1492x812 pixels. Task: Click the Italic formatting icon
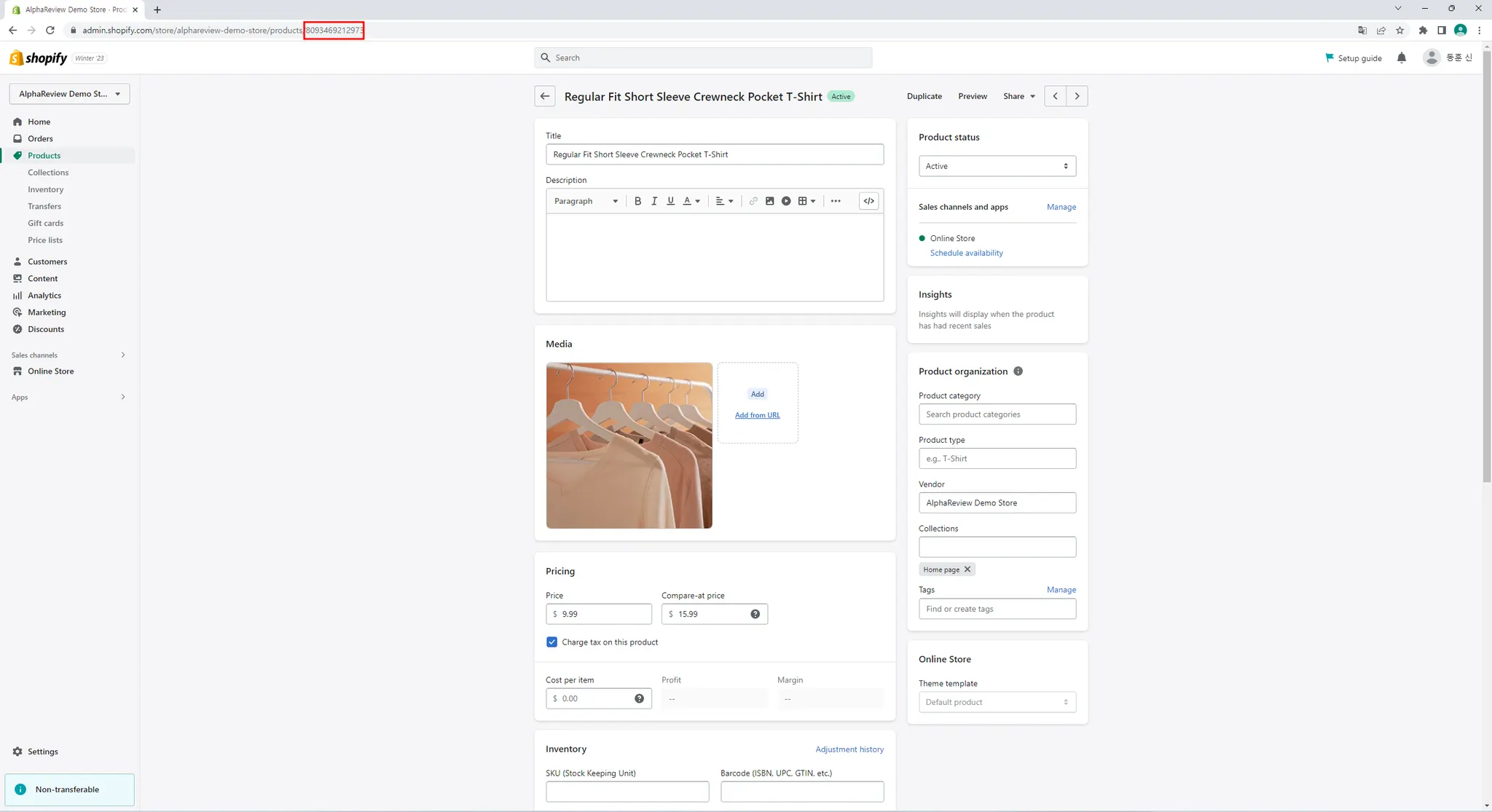(654, 201)
